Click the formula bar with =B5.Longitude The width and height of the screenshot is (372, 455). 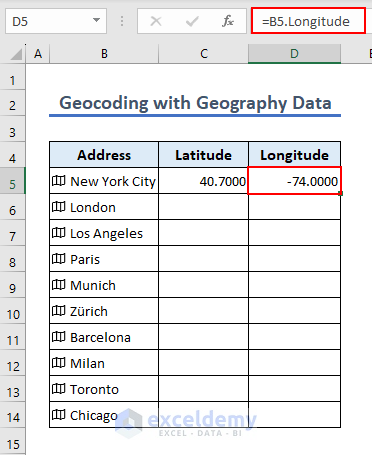[308, 21]
